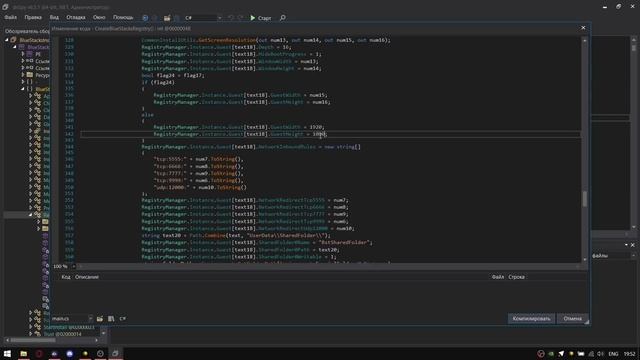Click the Код column header
This screenshot has height=360, width=640.
(65, 277)
